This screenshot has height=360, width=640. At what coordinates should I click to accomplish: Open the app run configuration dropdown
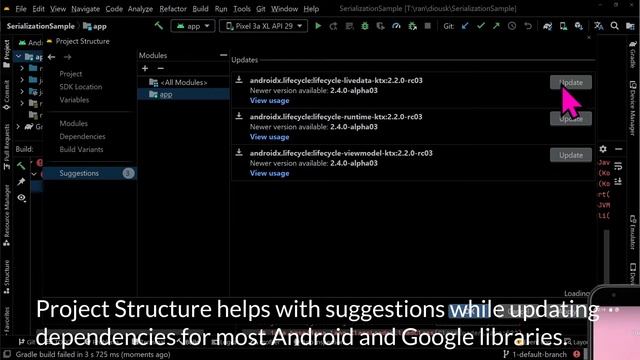pos(193,26)
